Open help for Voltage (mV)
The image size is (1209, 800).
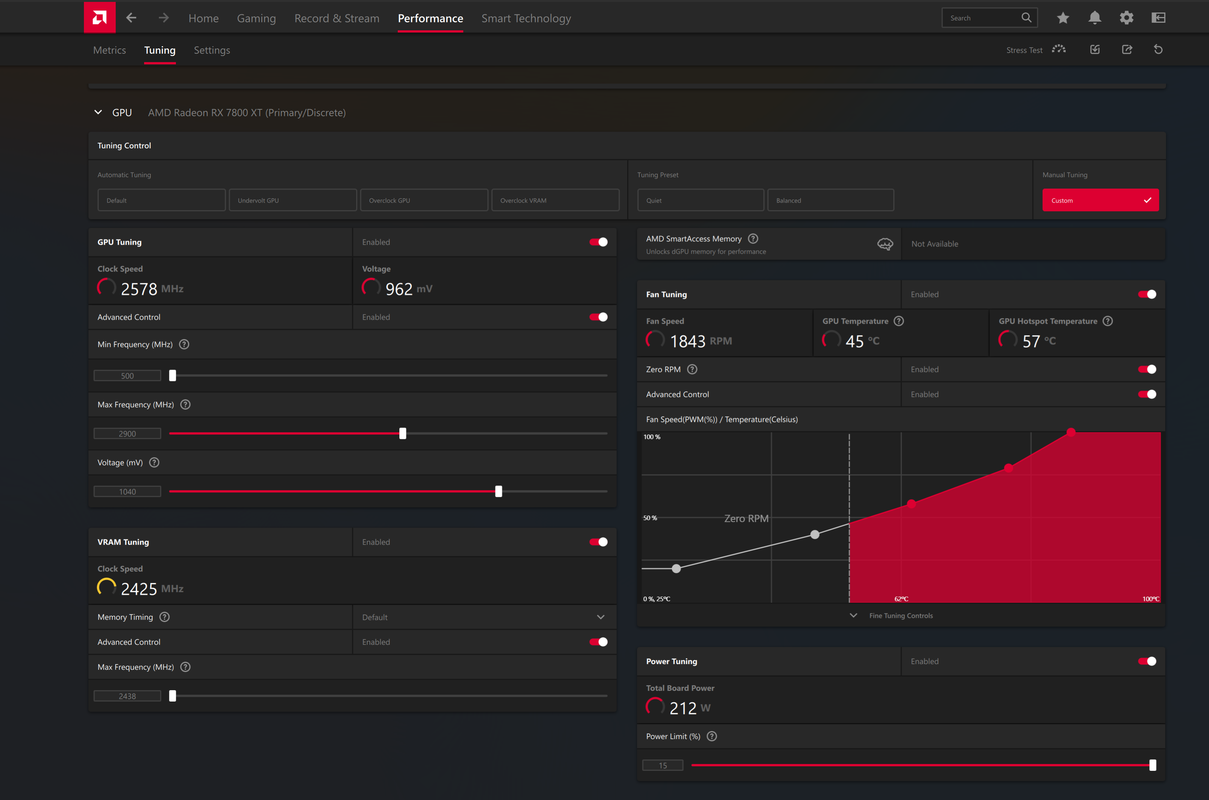(154, 463)
